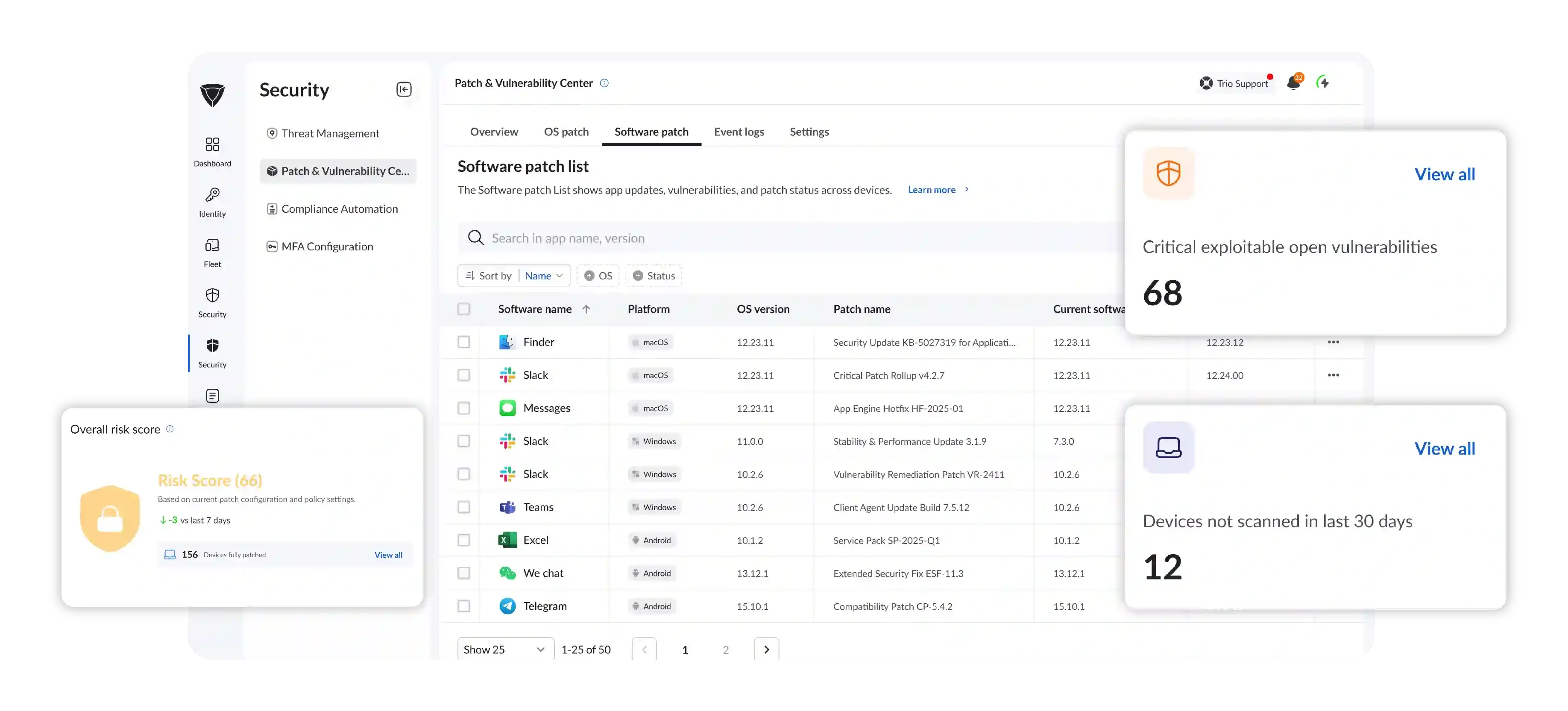The width and height of the screenshot is (1568, 711).
Task: Click the Finder app icon
Action: click(507, 341)
